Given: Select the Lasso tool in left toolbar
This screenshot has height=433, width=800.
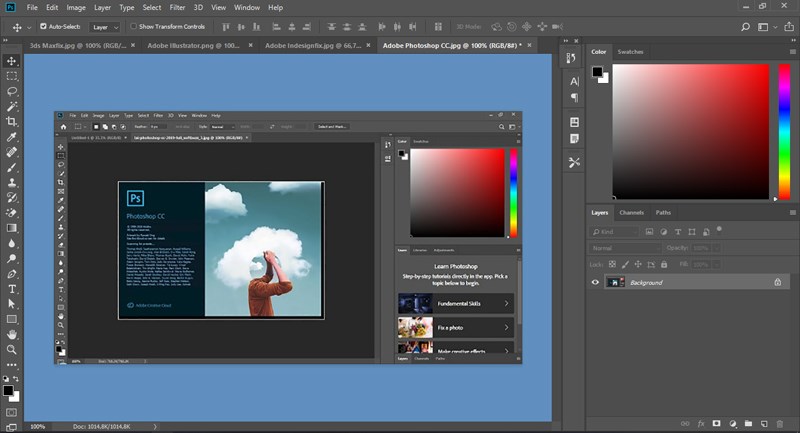Looking at the screenshot, I should [x=12, y=91].
